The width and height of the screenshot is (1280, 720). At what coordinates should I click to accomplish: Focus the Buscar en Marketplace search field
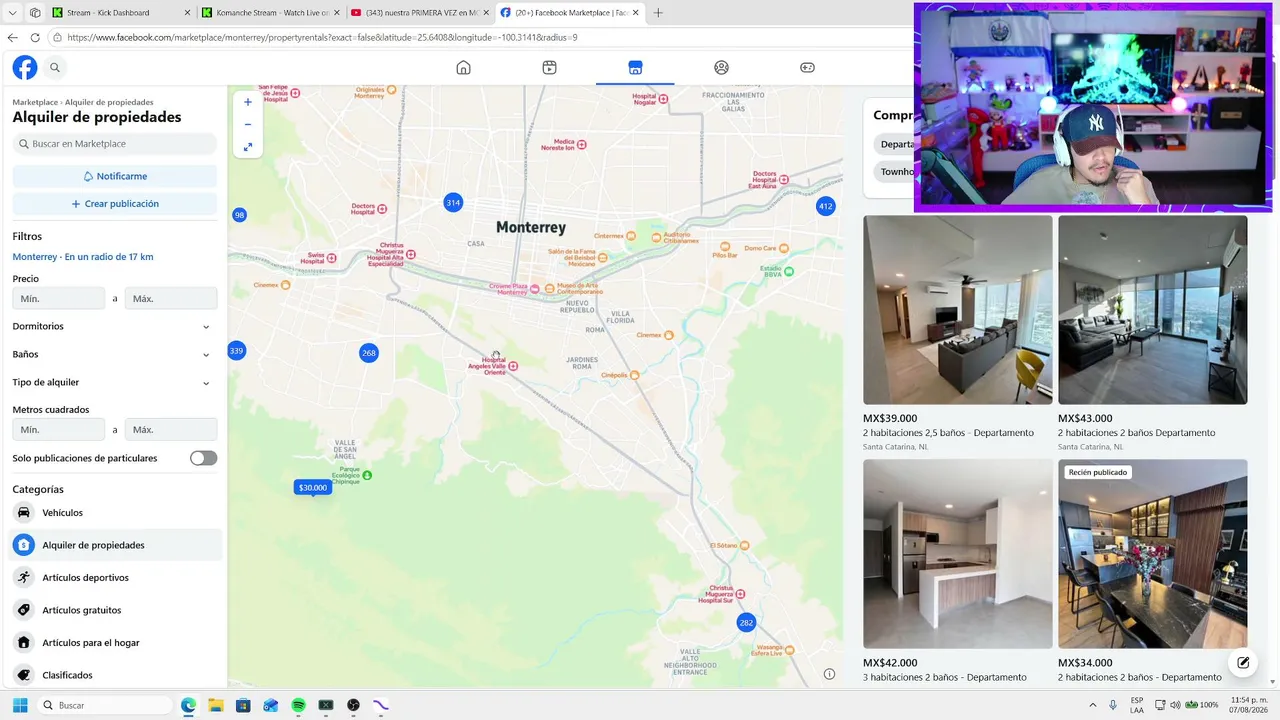(115, 144)
